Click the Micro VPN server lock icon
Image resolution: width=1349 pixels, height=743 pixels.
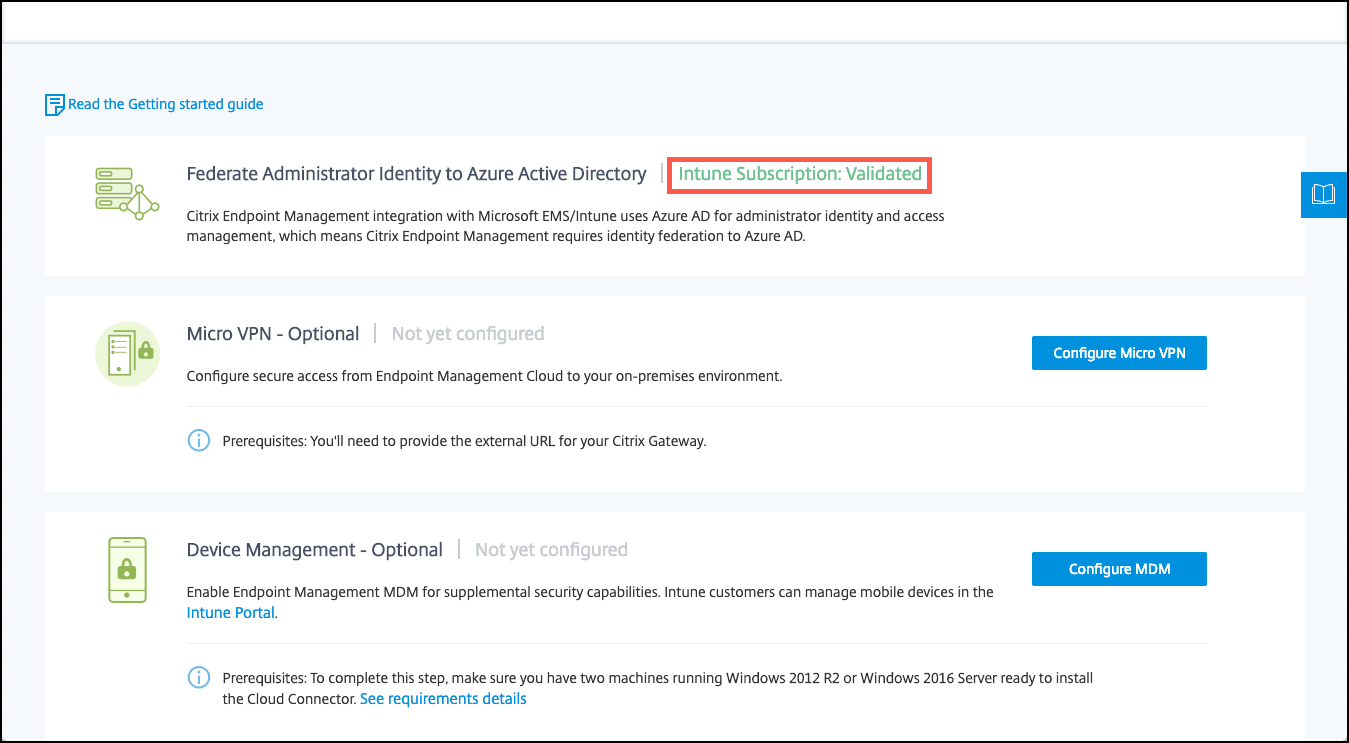click(128, 354)
